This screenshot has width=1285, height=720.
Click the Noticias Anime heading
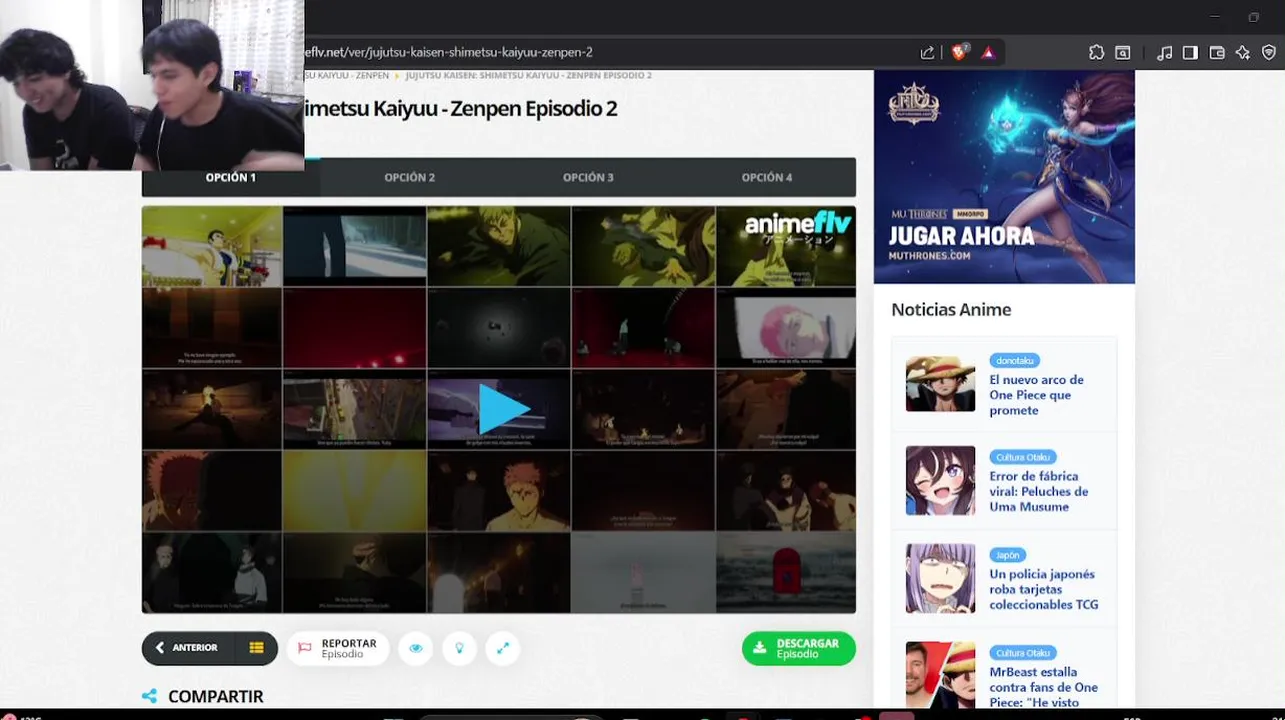point(951,310)
